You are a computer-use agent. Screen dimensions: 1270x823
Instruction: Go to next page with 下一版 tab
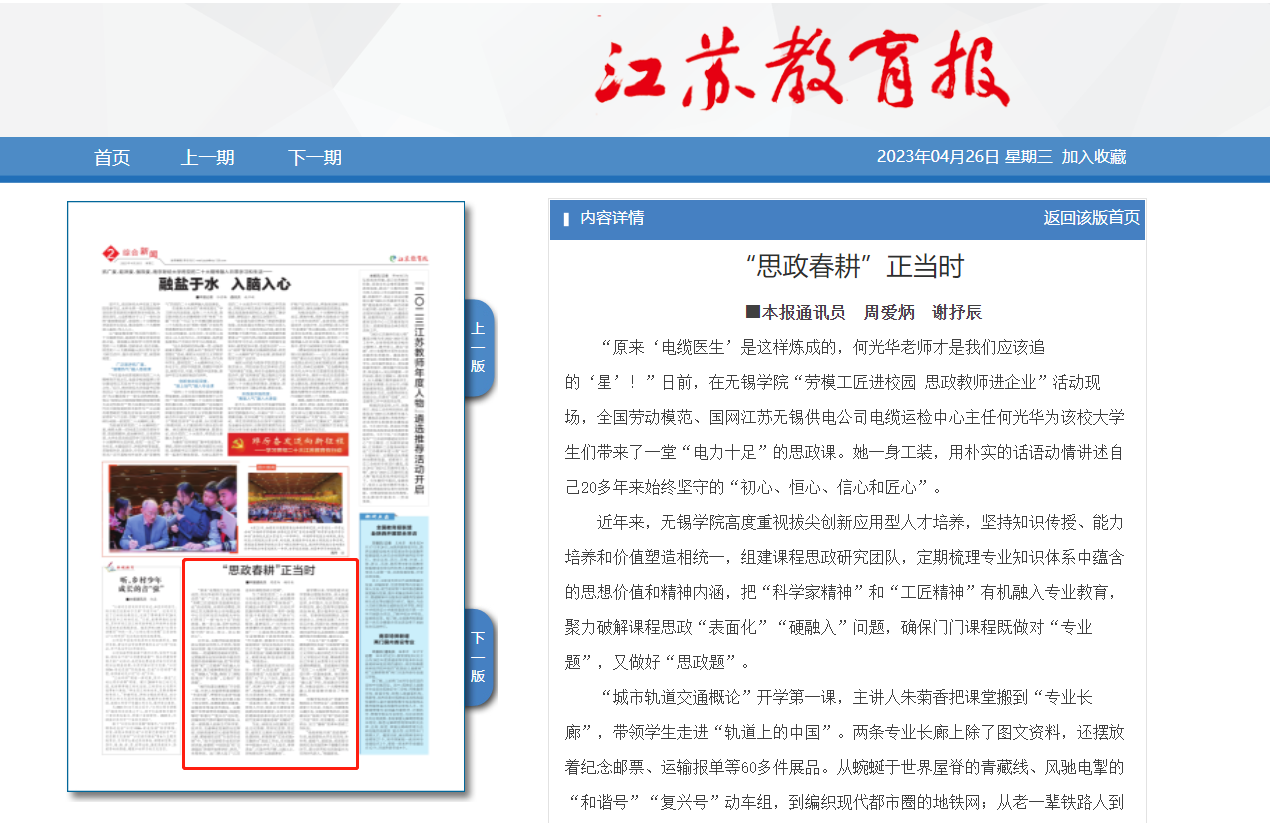coord(478,657)
